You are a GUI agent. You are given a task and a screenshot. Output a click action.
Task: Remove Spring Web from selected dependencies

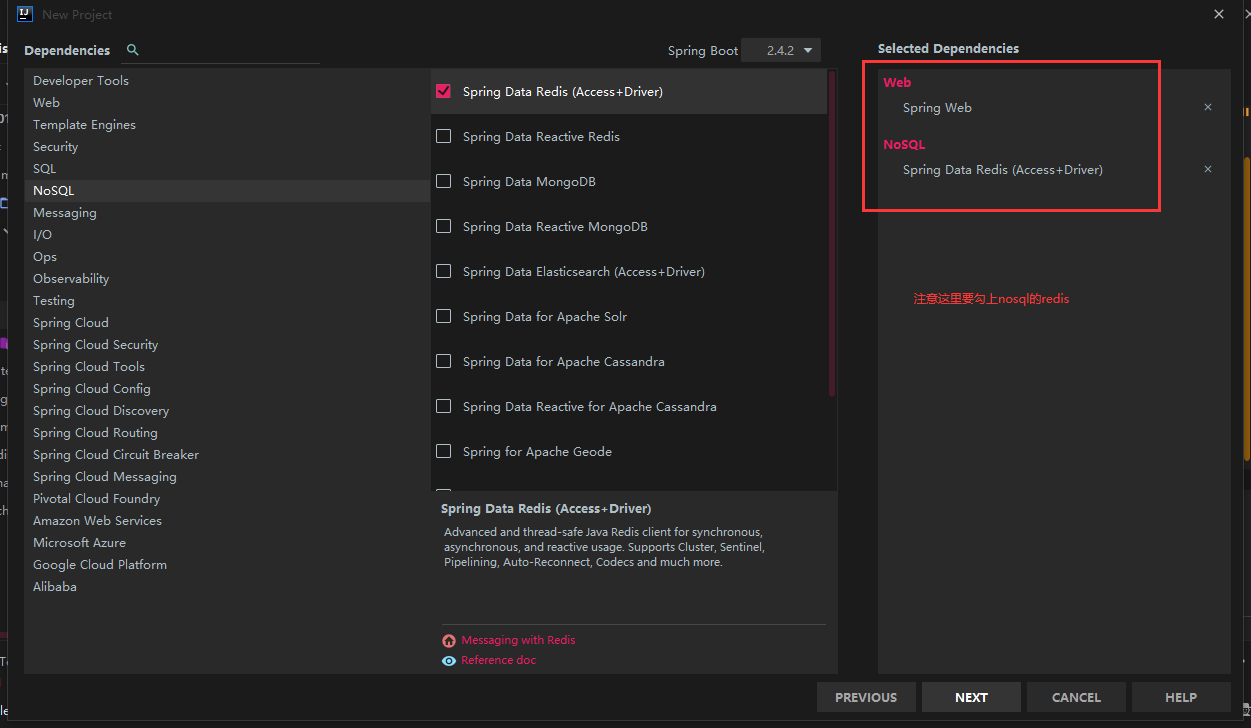1207,107
